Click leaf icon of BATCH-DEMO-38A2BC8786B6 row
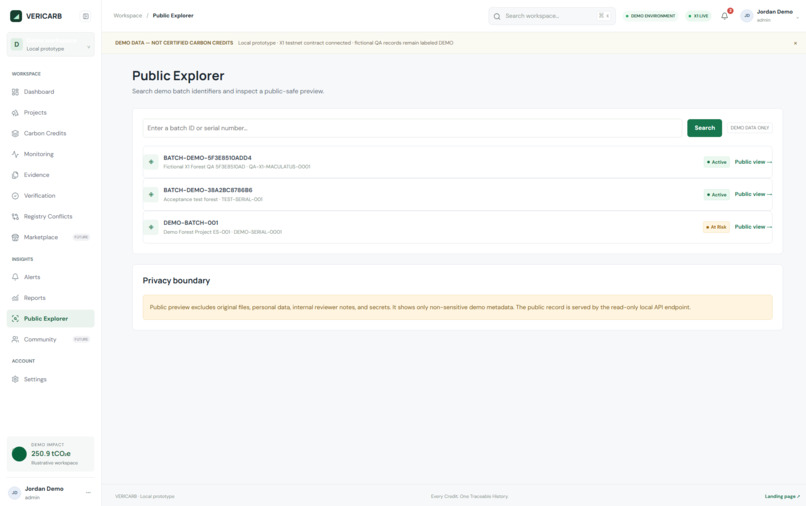This screenshot has height=506, width=806. coord(151,194)
